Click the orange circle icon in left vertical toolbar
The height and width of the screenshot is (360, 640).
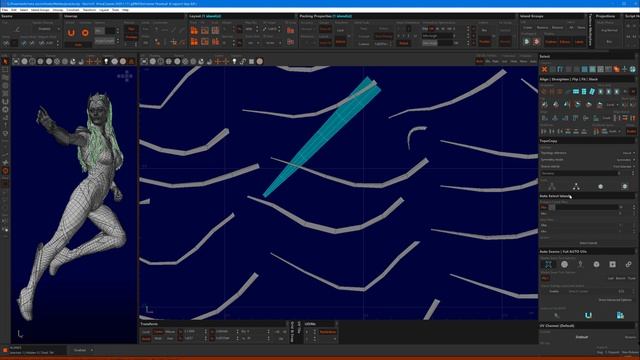tap(5, 171)
